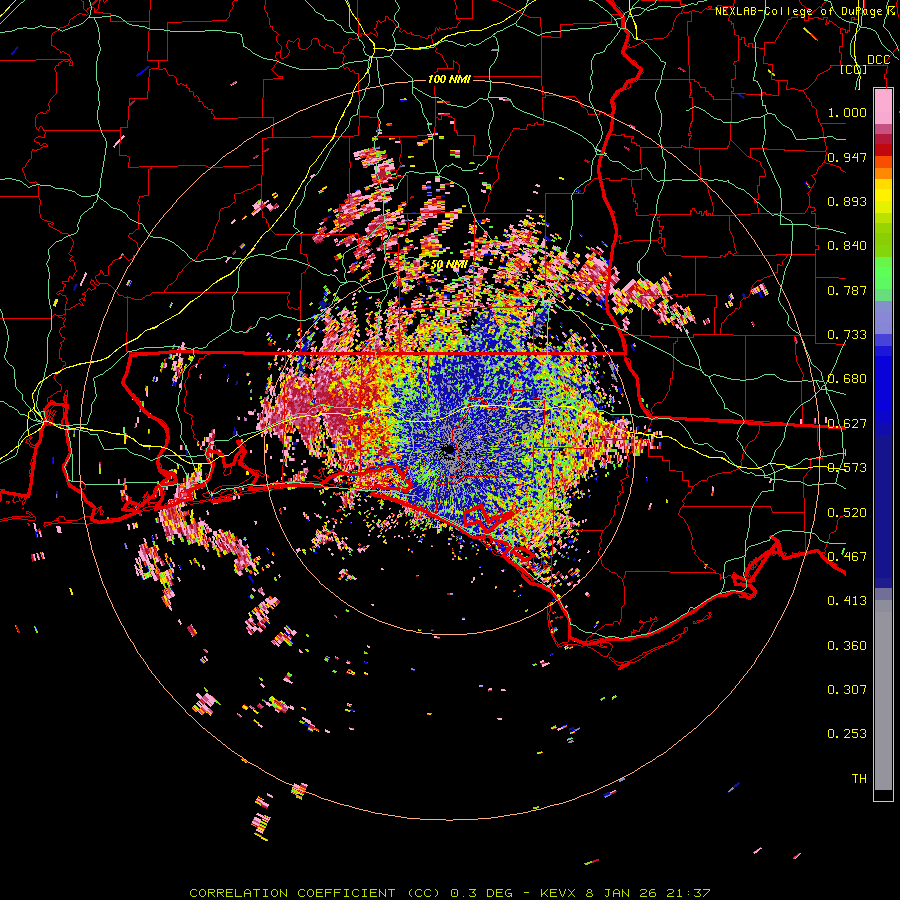Viewport: 900px width, 900px height.
Task: Click the 0.680 scale value
Action: 847,379
